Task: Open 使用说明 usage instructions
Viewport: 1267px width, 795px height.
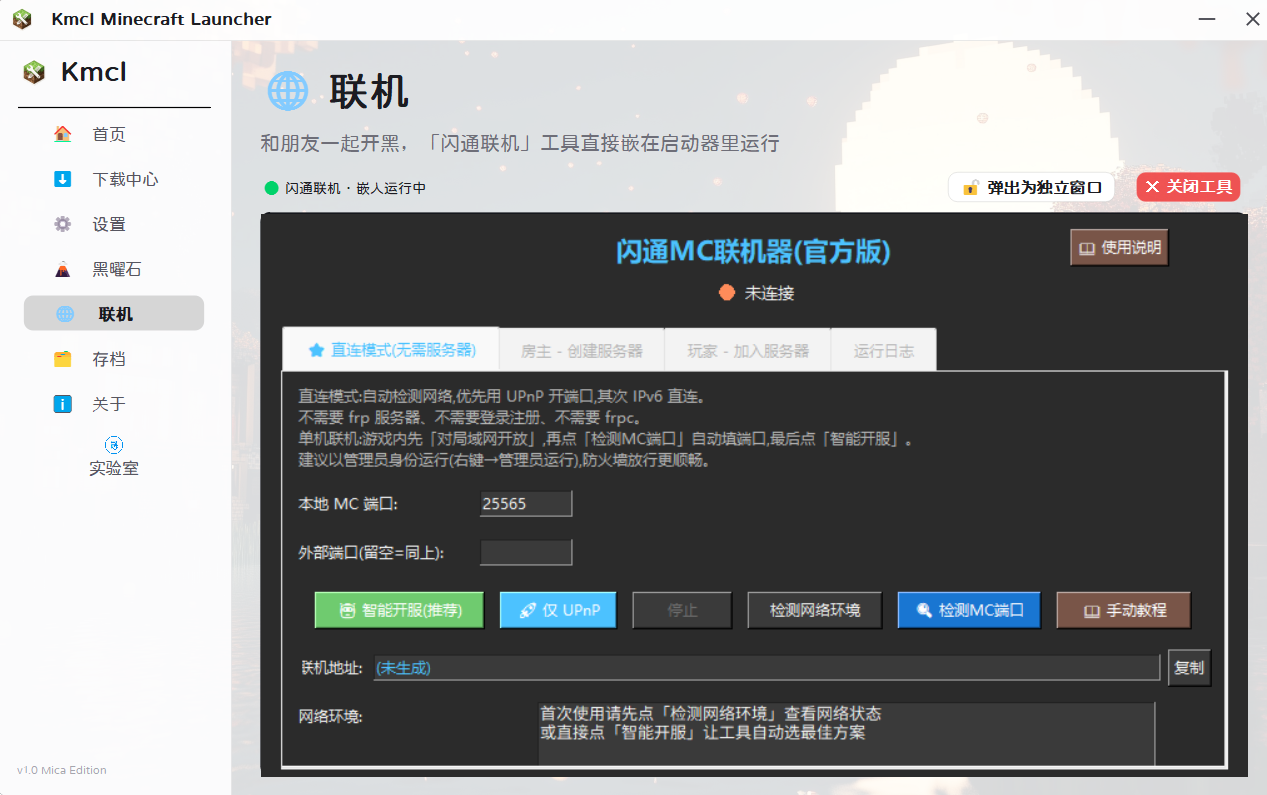Action: pos(1119,247)
